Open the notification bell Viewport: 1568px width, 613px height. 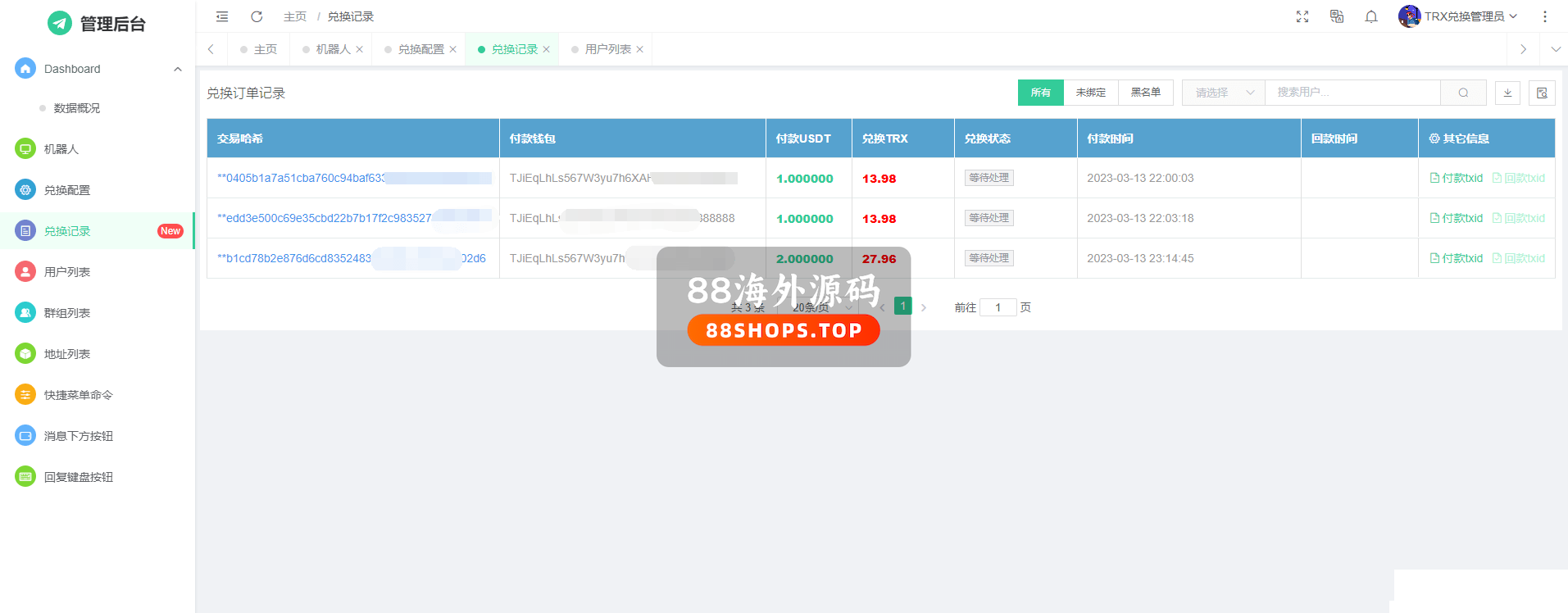pos(1371,16)
